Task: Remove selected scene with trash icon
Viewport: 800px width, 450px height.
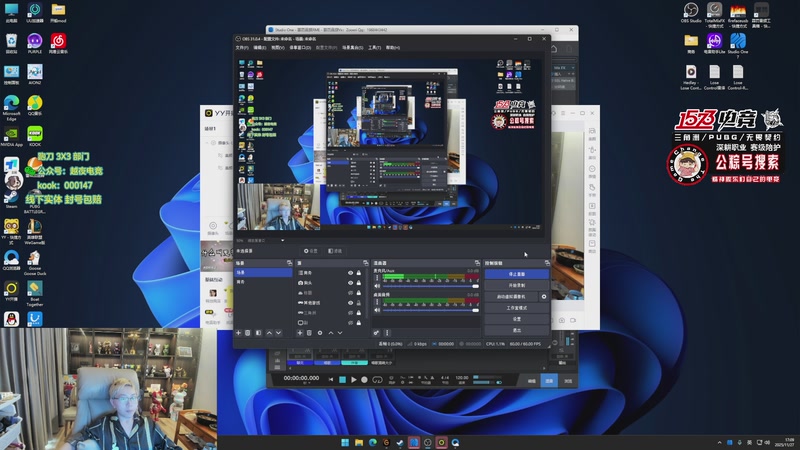Action: coord(247,333)
